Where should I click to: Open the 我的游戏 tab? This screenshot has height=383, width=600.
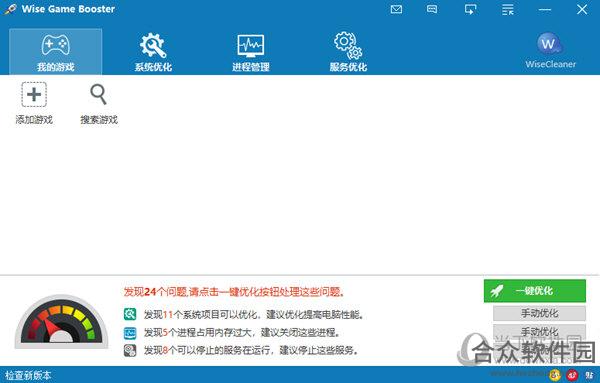pyautogui.click(x=55, y=52)
